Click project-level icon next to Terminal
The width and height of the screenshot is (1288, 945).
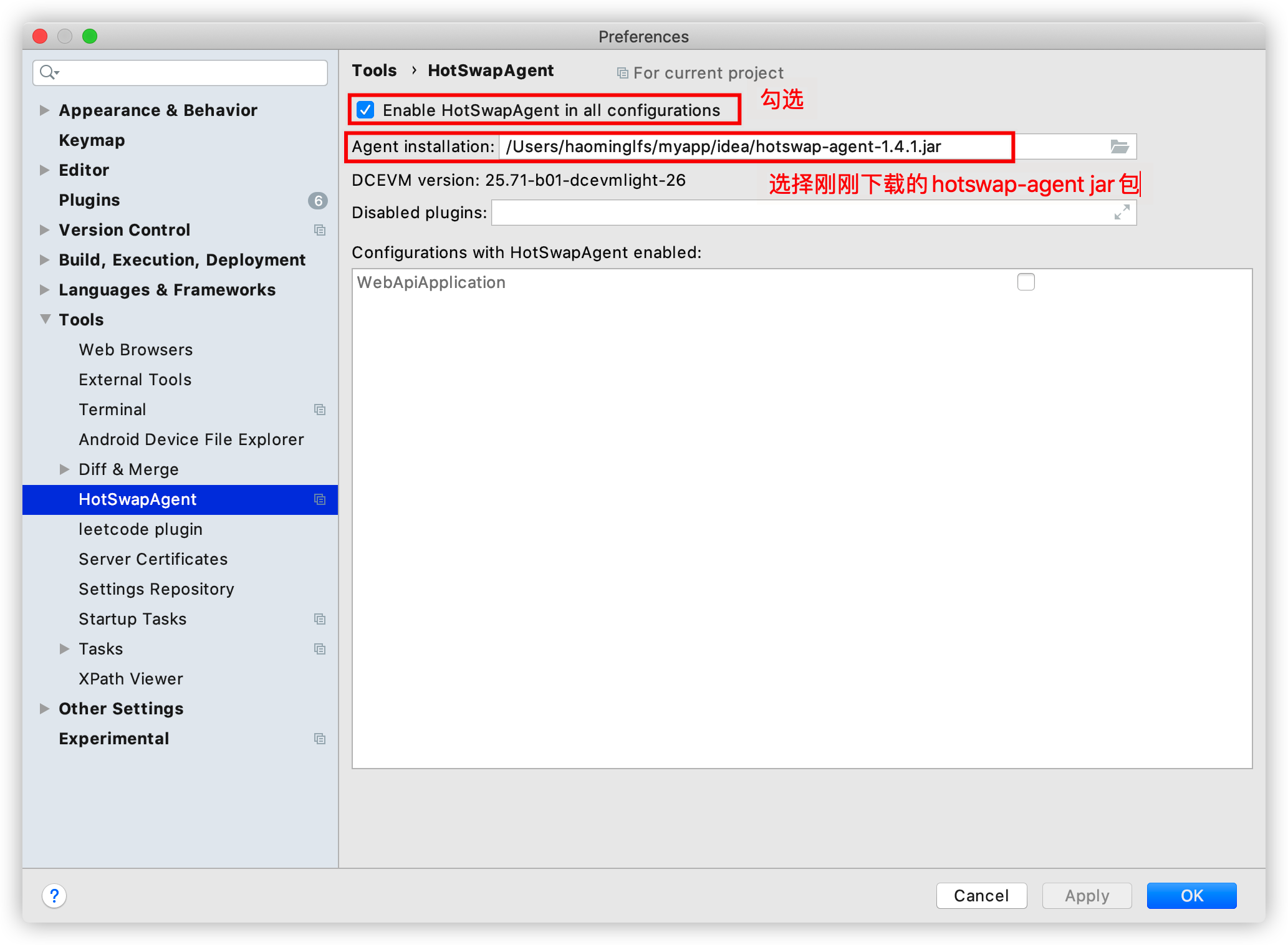pyautogui.click(x=320, y=410)
